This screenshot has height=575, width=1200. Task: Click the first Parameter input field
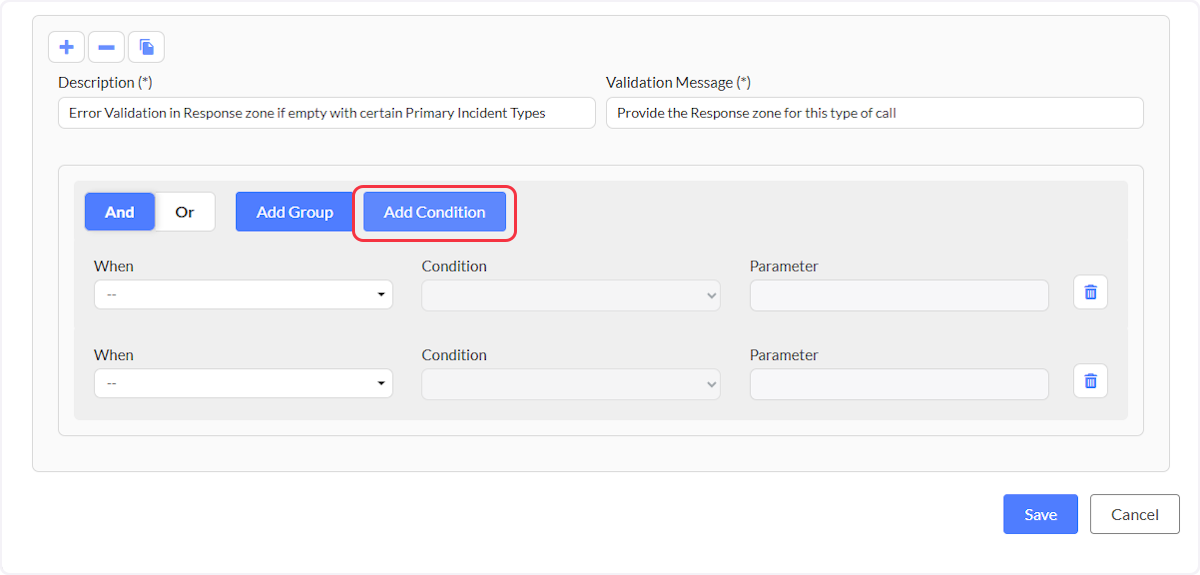899,295
